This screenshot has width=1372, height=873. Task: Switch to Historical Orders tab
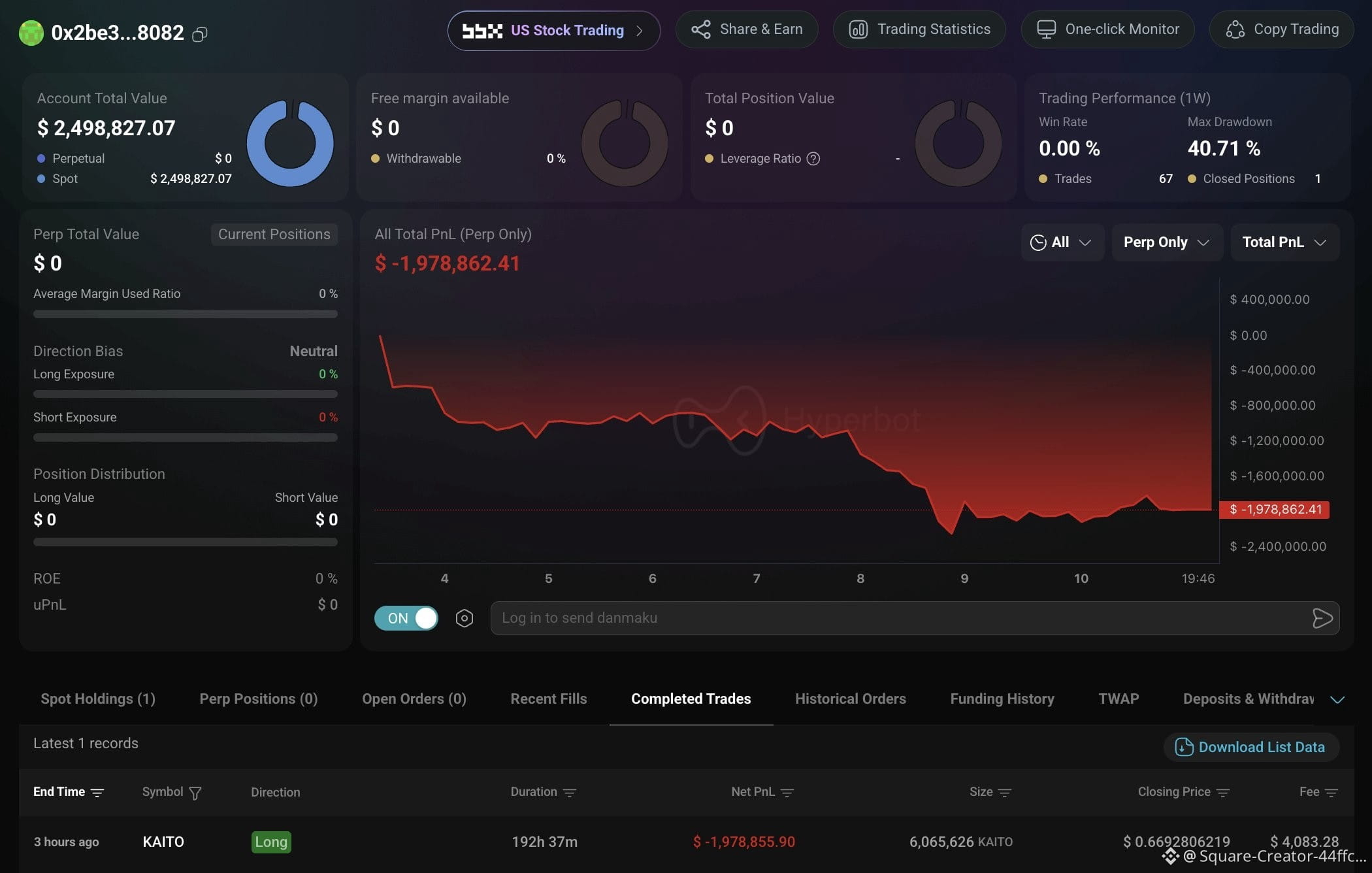click(851, 699)
